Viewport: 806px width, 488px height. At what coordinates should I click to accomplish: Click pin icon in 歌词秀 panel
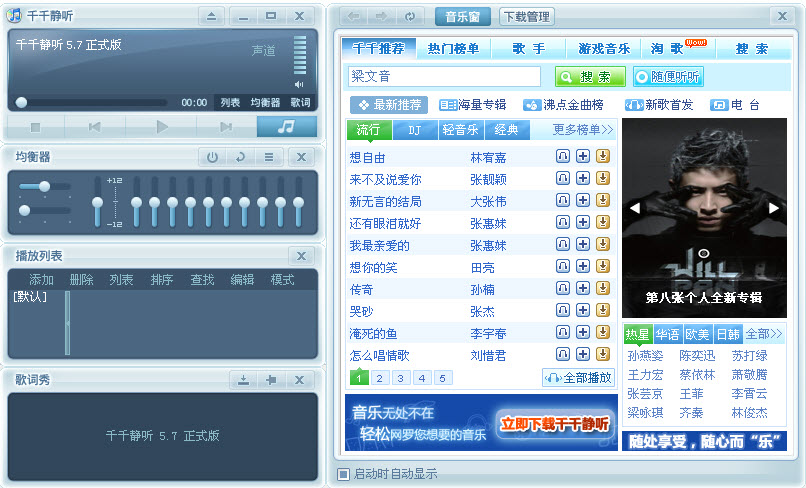[x=271, y=380]
